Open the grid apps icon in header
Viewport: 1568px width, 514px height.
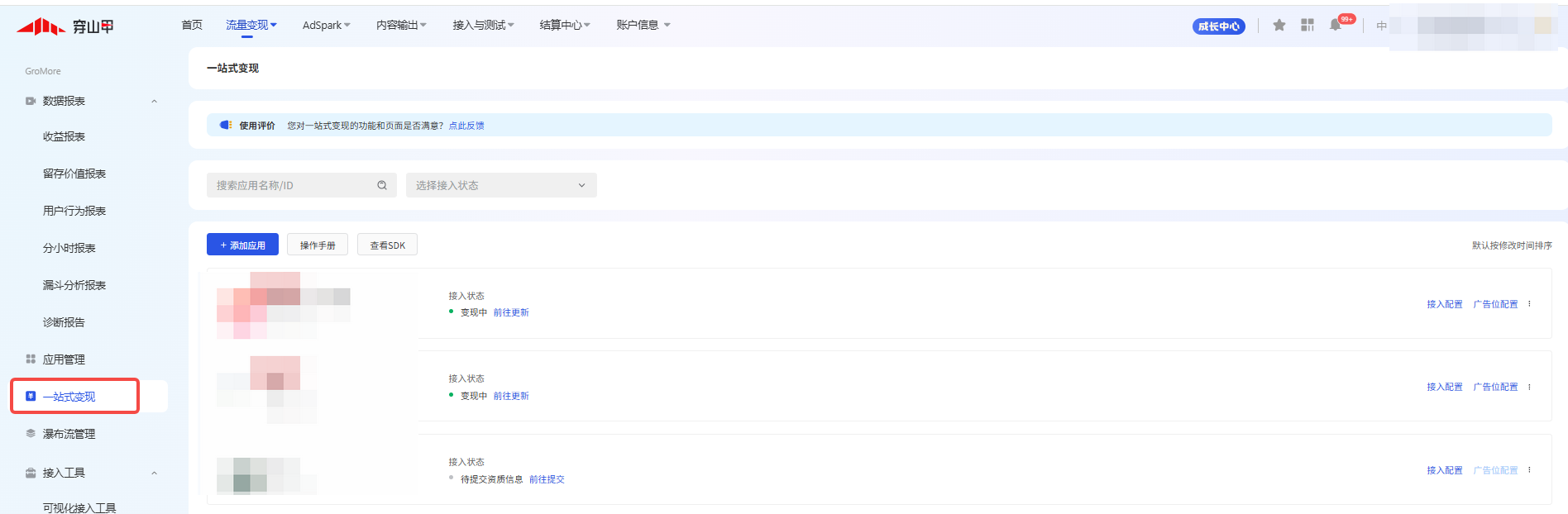click(x=1307, y=26)
